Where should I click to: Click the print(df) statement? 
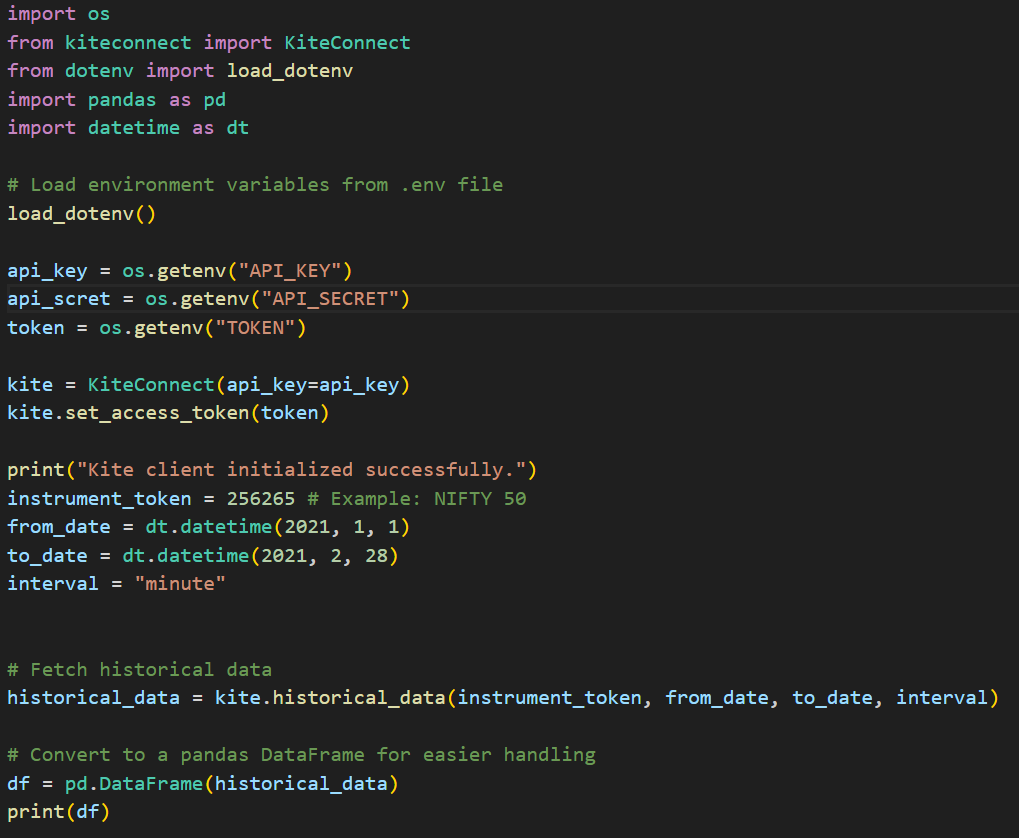tap(58, 812)
